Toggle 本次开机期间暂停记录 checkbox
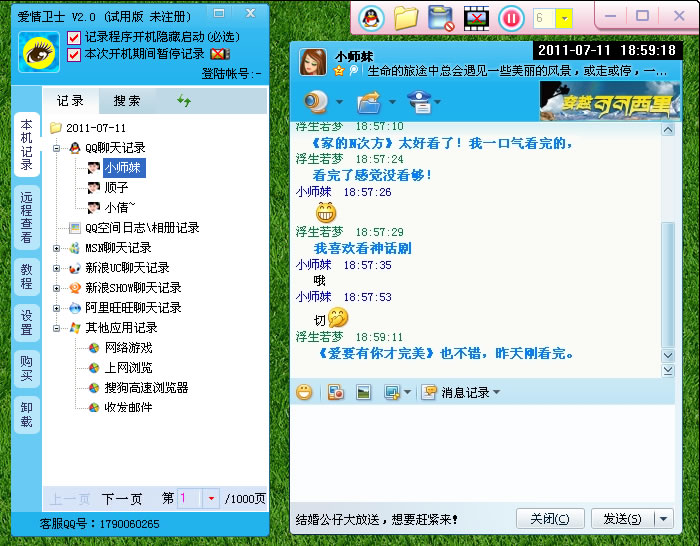The image size is (700, 546). 74,54
